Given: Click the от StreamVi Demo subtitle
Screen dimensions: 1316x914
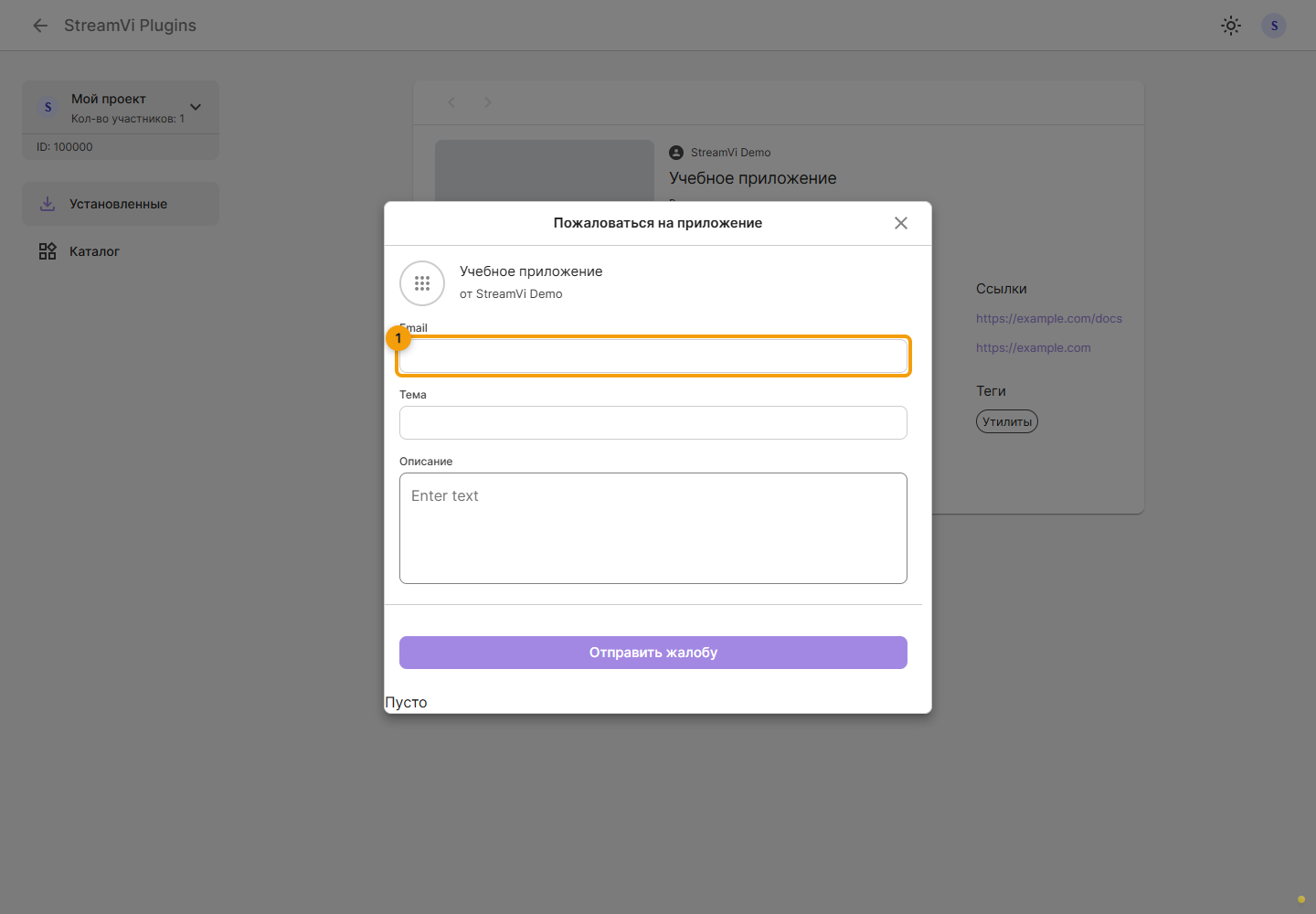Looking at the screenshot, I should pos(511,294).
